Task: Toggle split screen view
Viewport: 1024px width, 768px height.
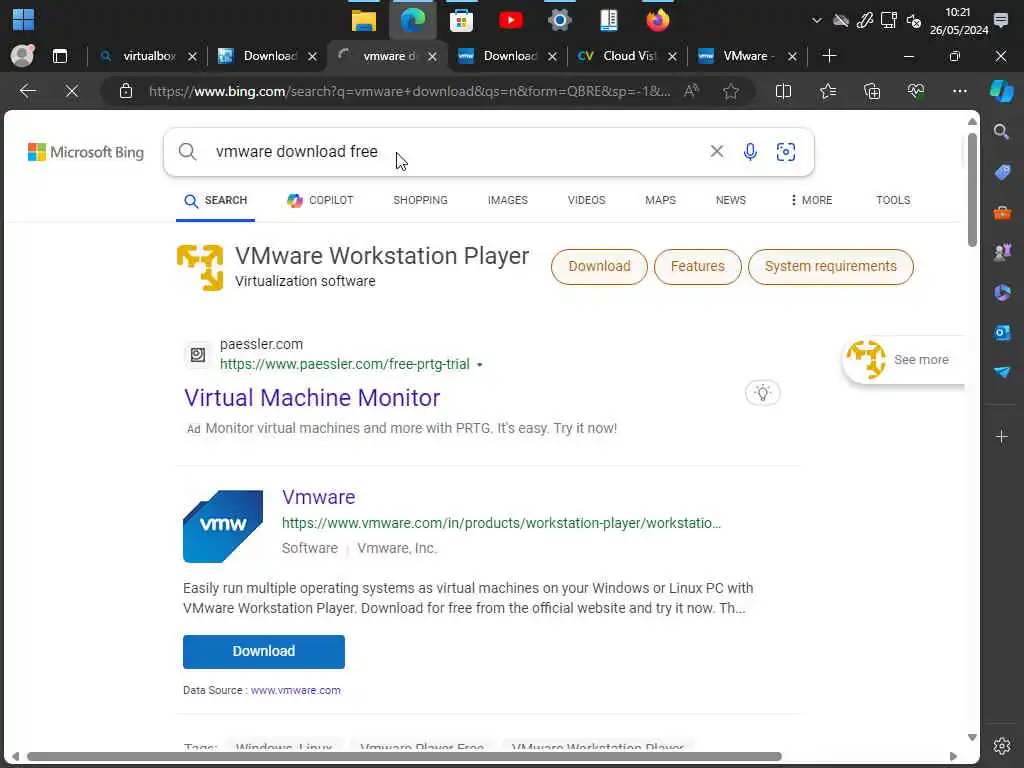Action: pyautogui.click(x=783, y=91)
